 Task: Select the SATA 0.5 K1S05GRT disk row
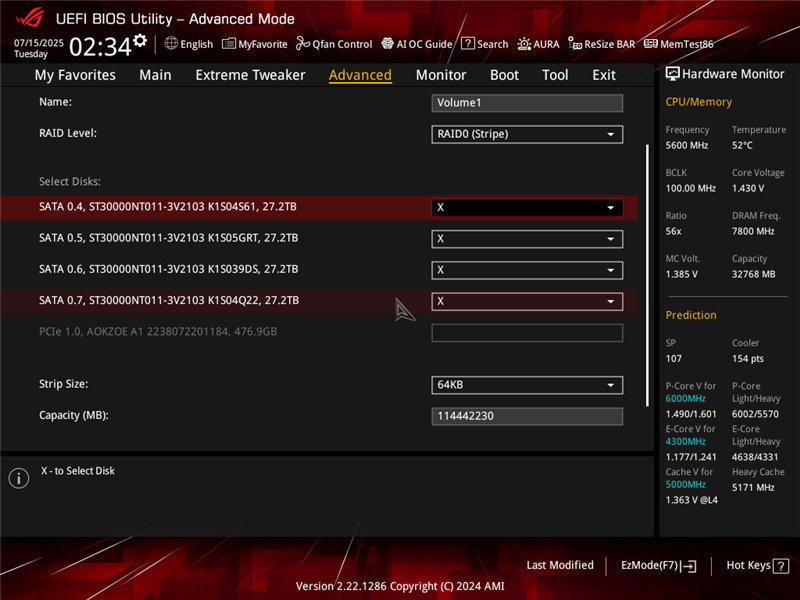[x=319, y=238]
